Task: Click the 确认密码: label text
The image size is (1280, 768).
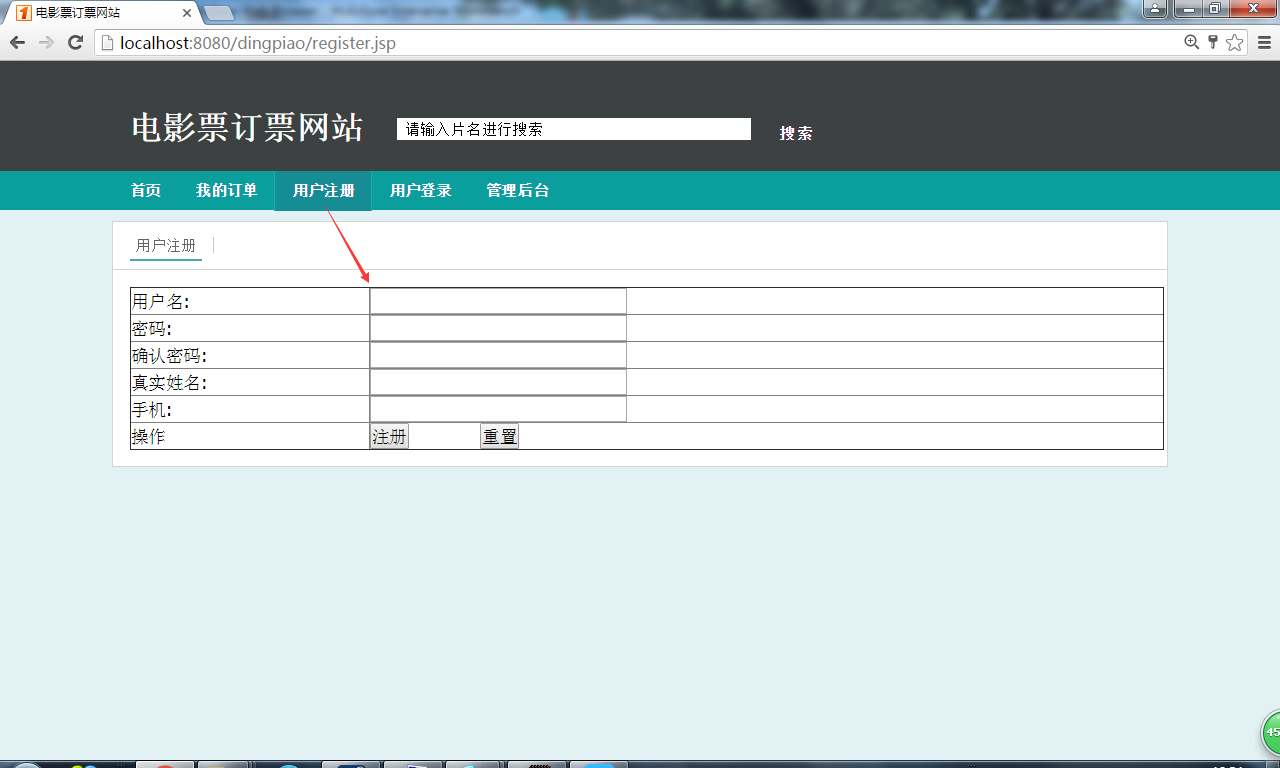Action: coord(169,356)
